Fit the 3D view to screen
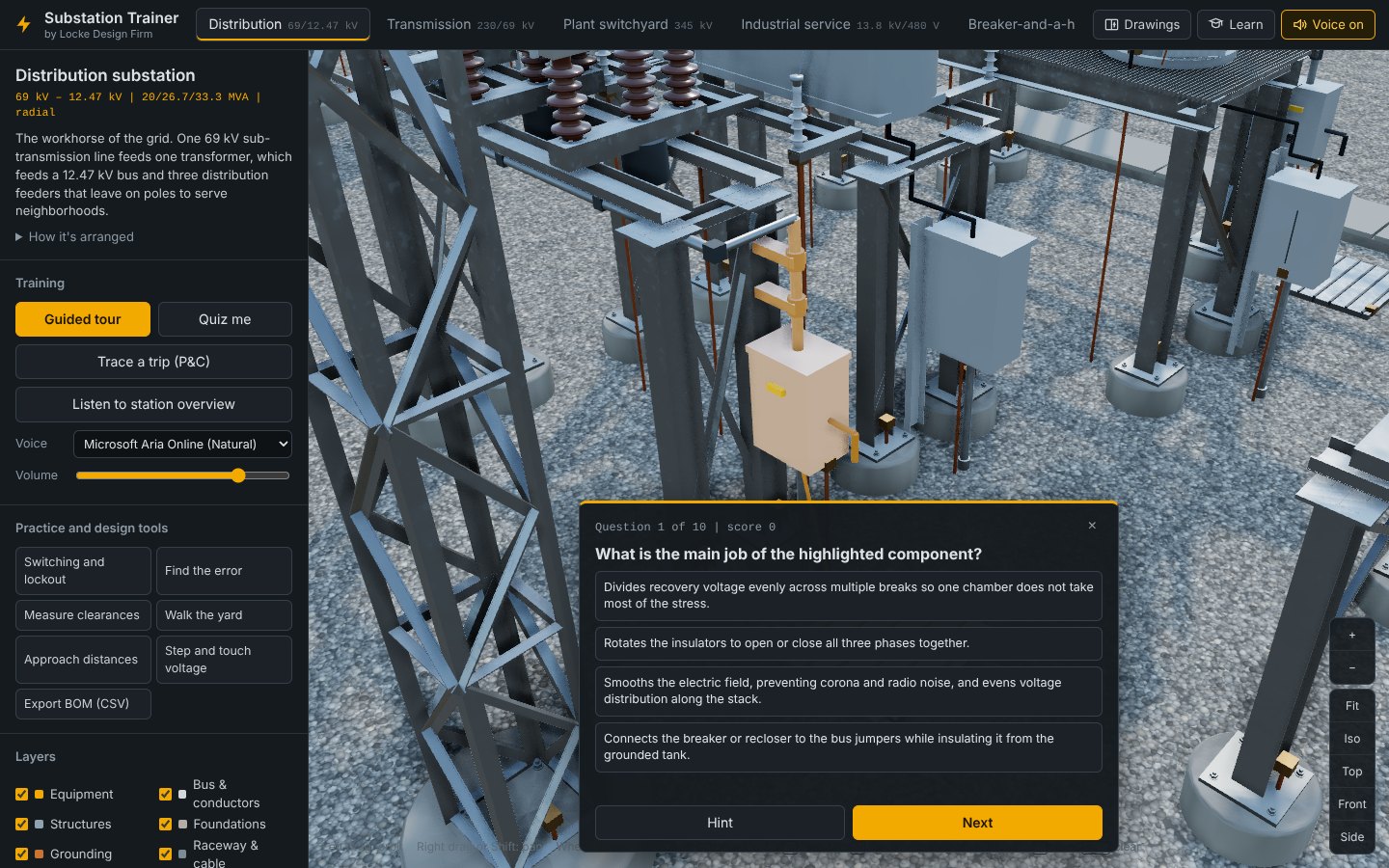Screen dimensions: 1389x868 click(x=1352, y=706)
